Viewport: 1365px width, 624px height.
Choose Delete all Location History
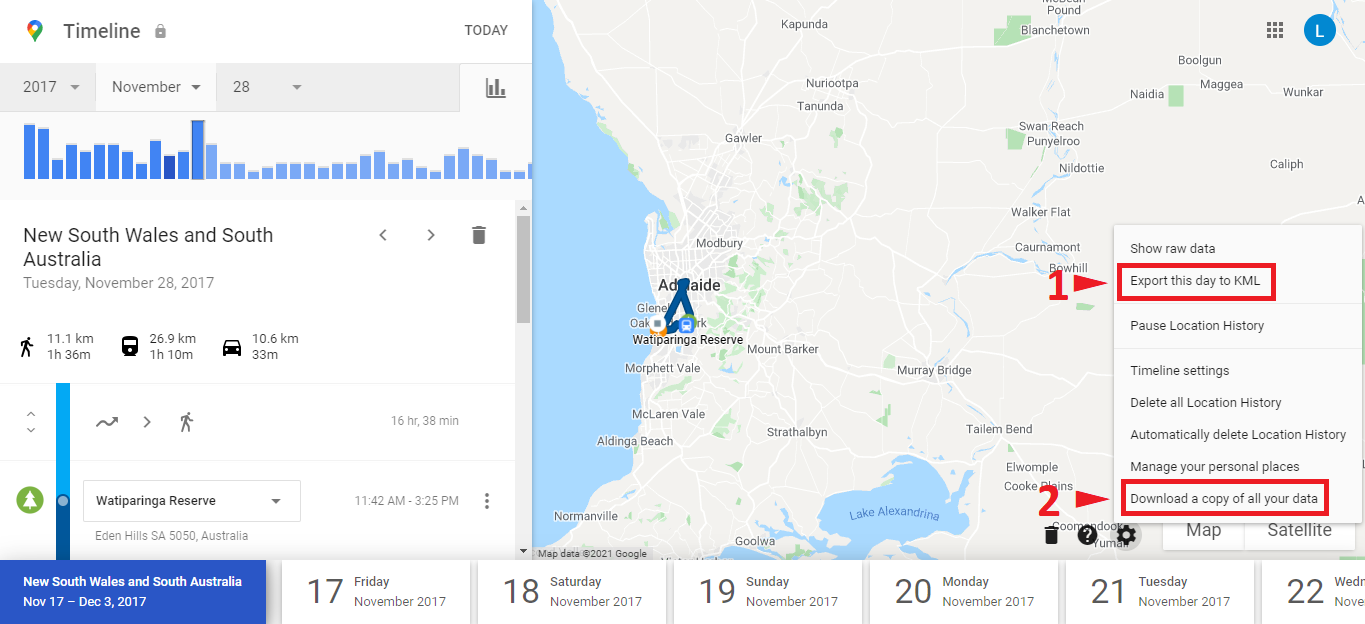[x=1238, y=402]
